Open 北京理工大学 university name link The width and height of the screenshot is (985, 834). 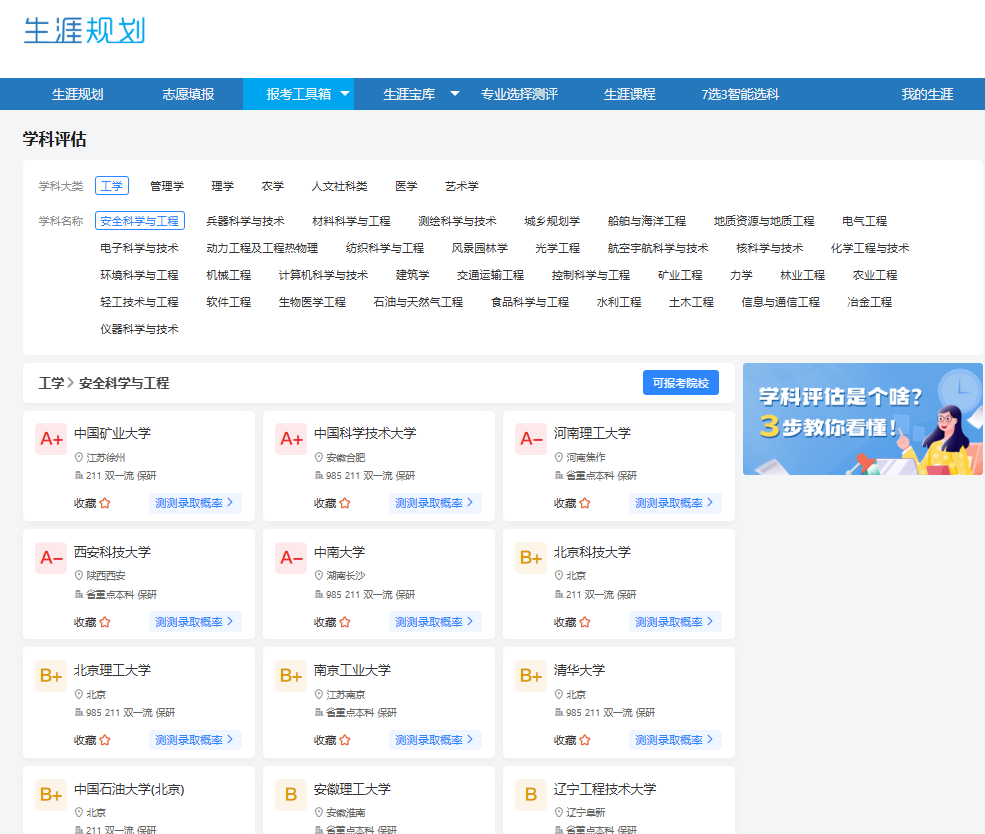(x=112, y=670)
